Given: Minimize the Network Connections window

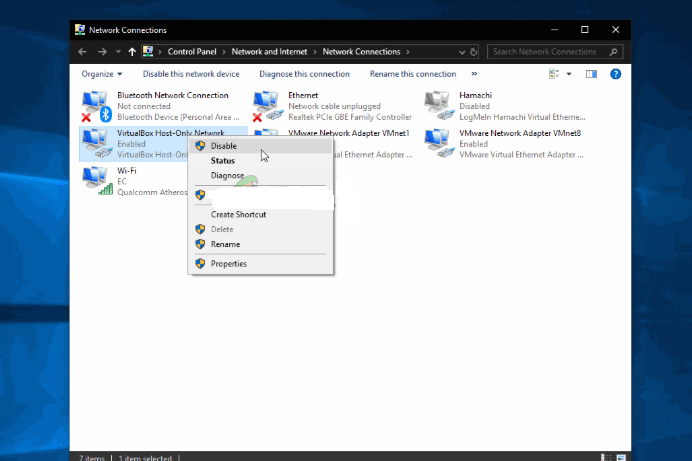Looking at the screenshot, I should coord(554,30).
